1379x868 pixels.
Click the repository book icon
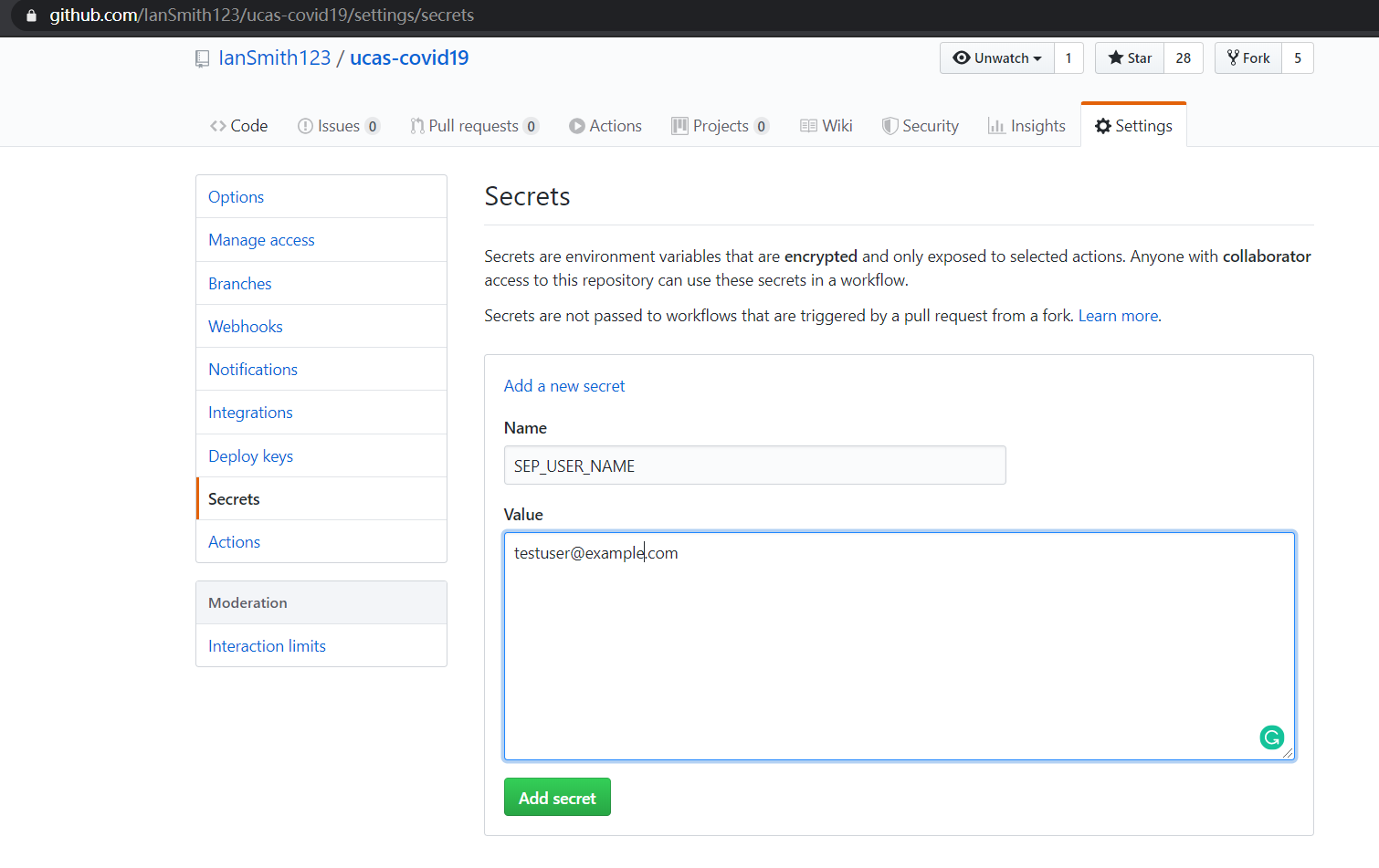[202, 59]
